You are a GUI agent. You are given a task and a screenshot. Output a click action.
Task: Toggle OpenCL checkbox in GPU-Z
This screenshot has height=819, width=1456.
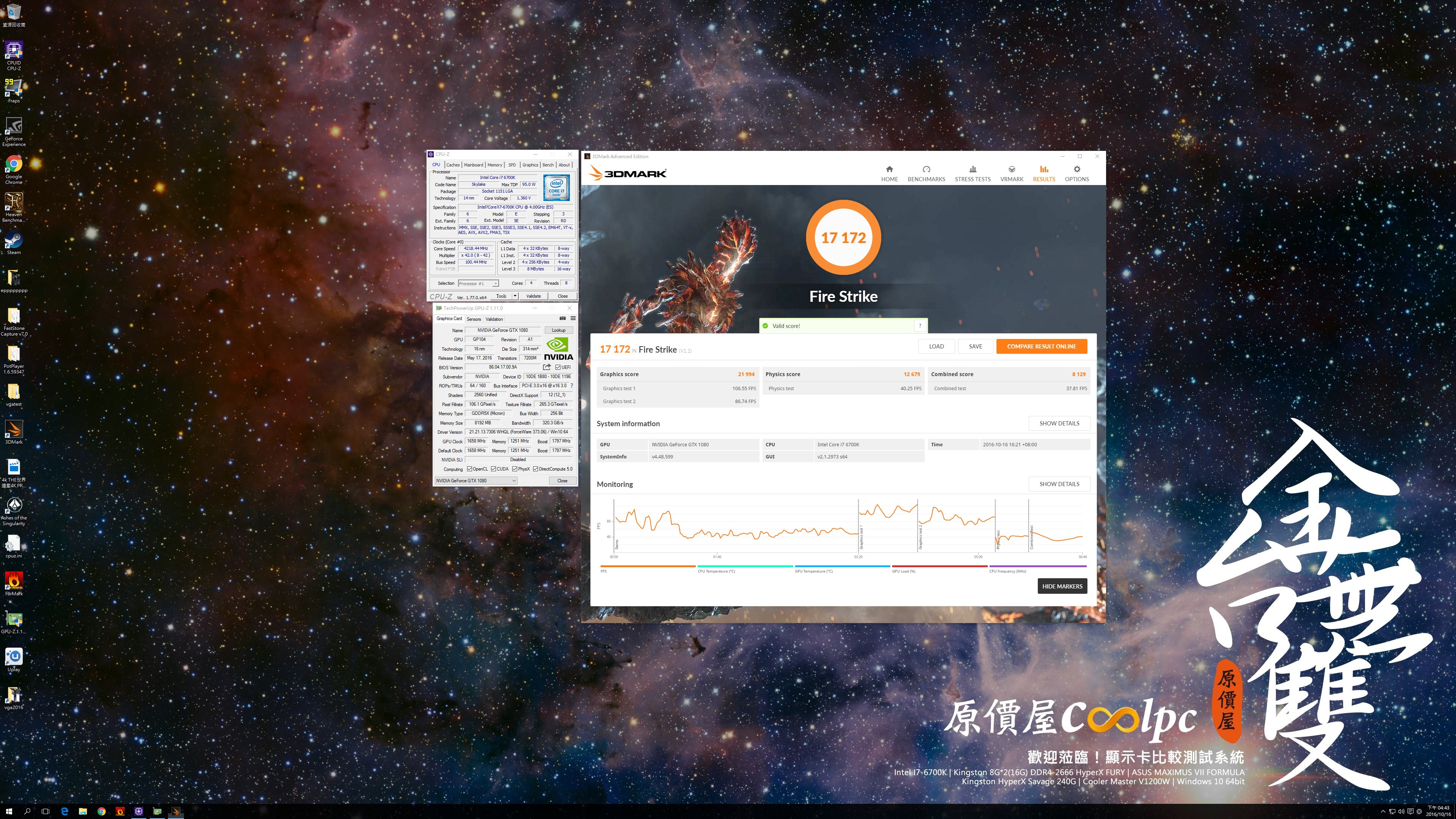(469, 469)
